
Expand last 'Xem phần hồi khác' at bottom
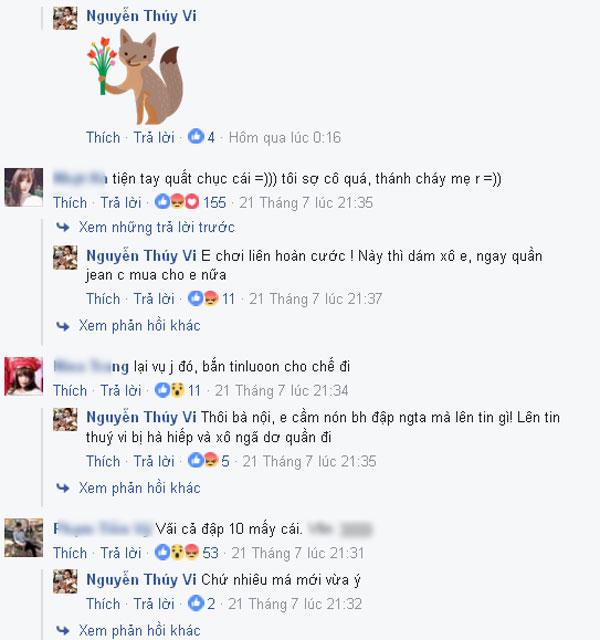tap(140, 630)
